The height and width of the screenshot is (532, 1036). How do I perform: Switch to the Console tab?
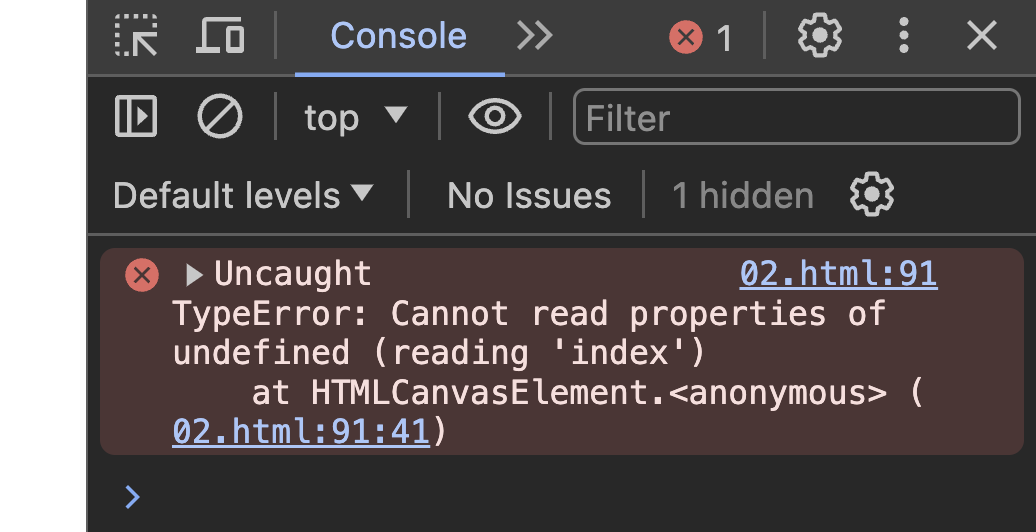pos(398,36)
